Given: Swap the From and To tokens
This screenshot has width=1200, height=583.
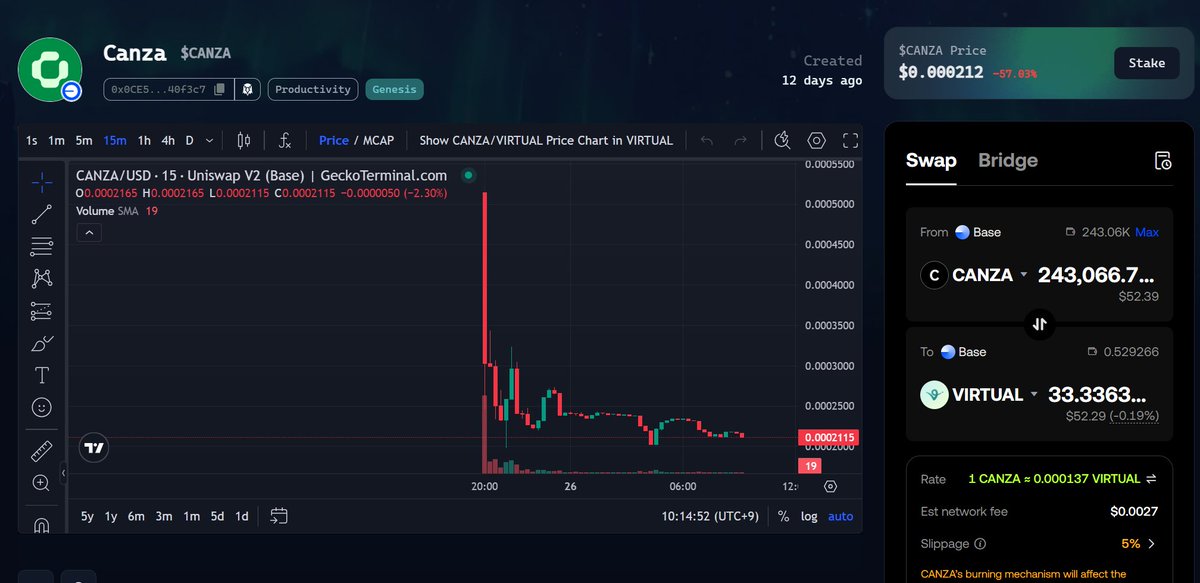Looking at the screenshot, I should click(1040, 324).
